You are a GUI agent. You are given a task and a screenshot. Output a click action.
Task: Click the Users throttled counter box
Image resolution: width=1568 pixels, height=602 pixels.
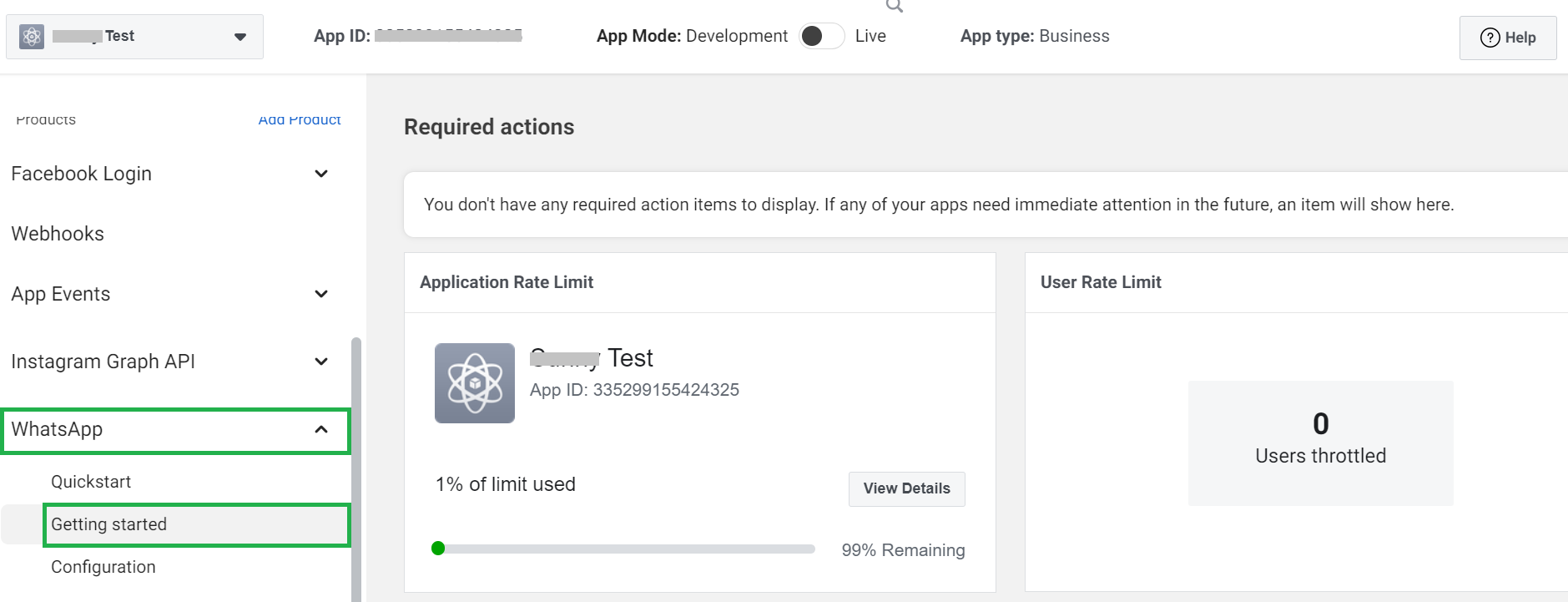click(1320, 443)
